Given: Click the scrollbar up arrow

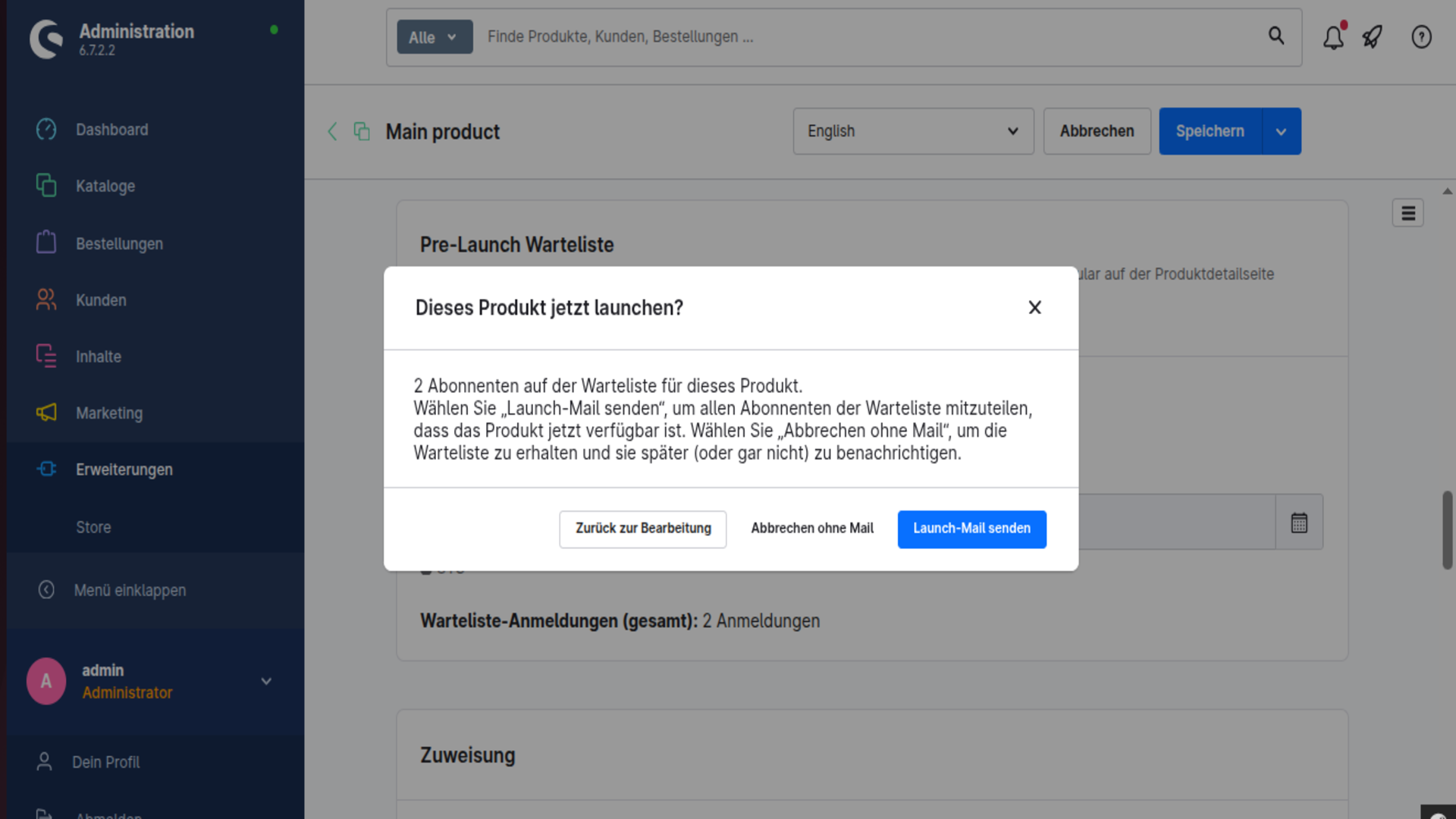Looking at the screenshot, I should tap(1447, 191).
